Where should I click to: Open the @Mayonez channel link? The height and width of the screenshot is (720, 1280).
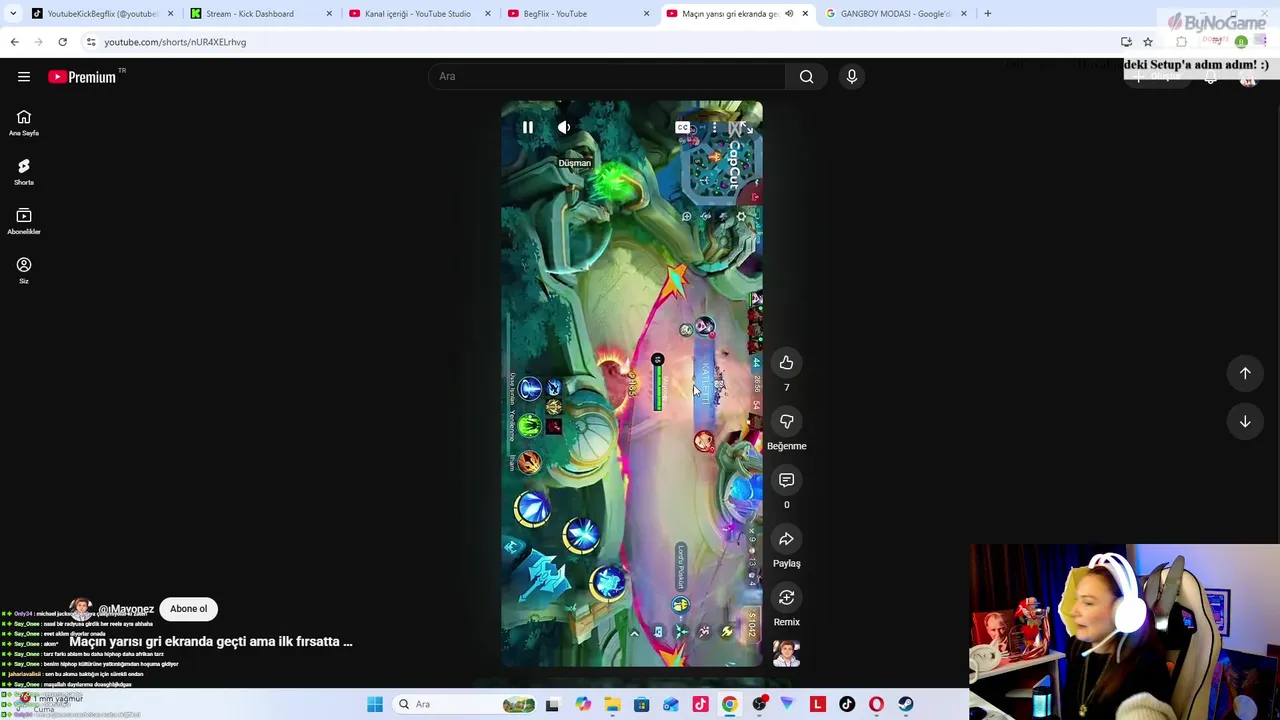126,609
